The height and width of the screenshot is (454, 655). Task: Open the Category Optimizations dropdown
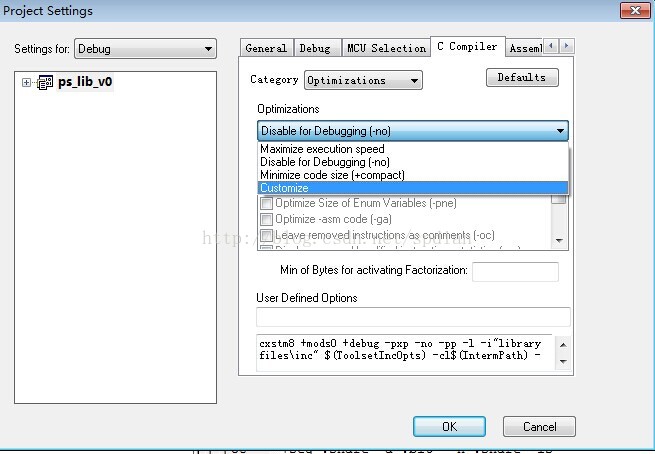pyautogui.click(x=363, y=80)
